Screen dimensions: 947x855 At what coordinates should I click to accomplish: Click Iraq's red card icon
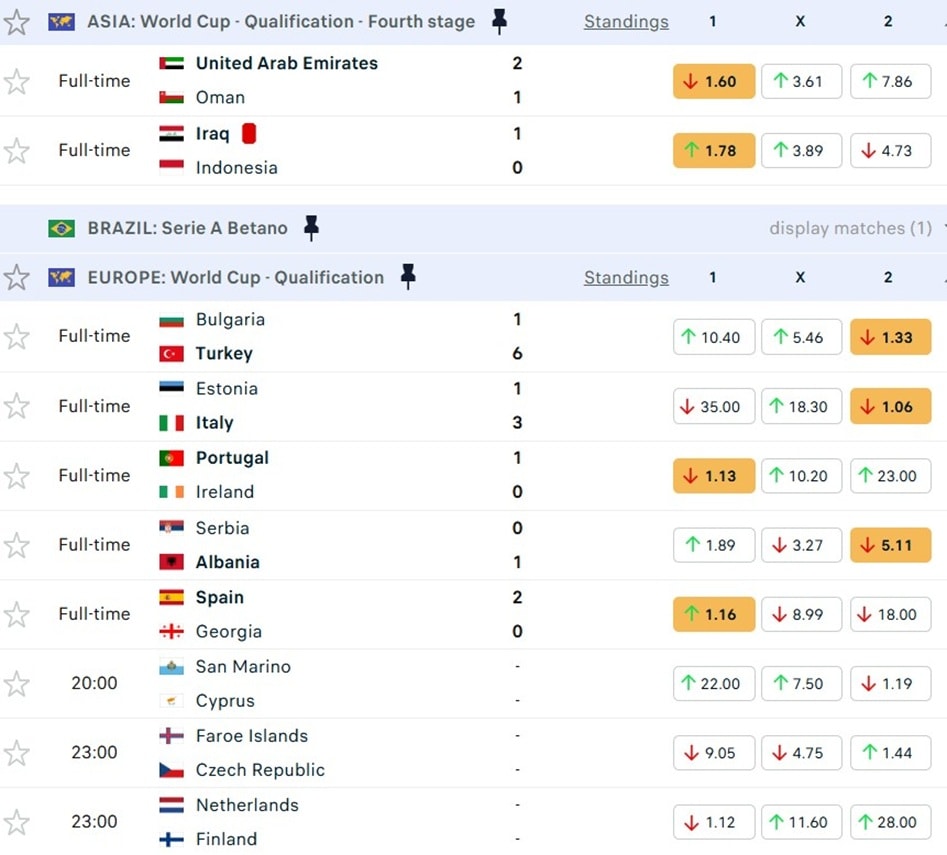[x=248, y=133]
